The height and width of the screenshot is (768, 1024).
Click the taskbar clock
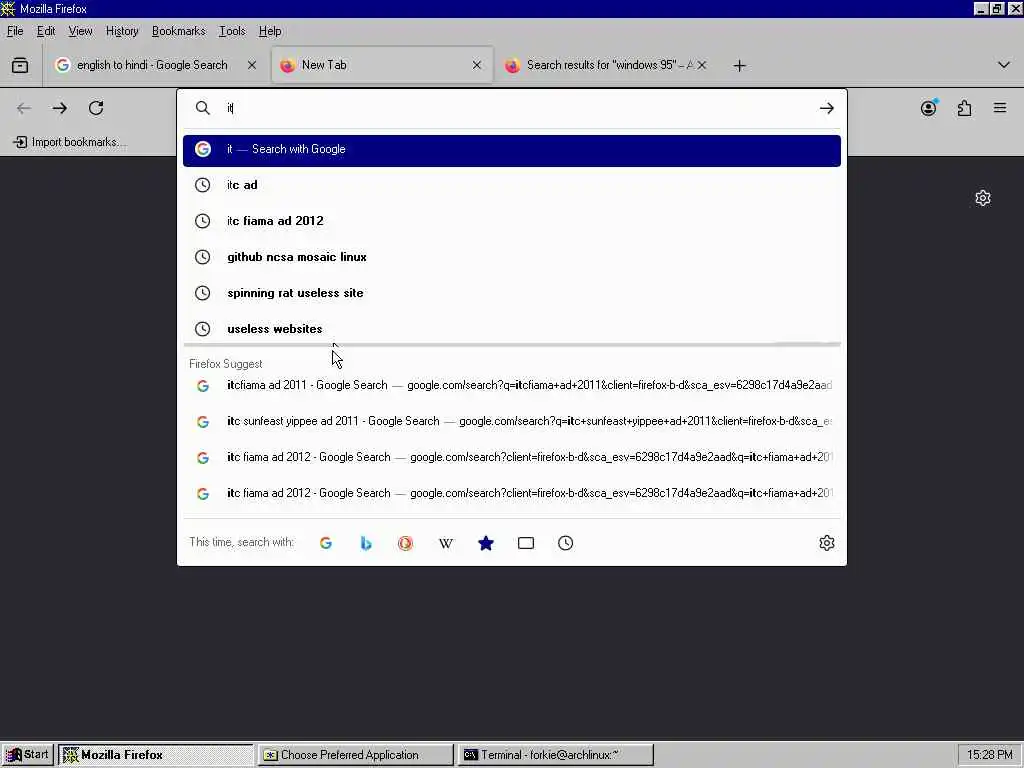click(989, 755)
